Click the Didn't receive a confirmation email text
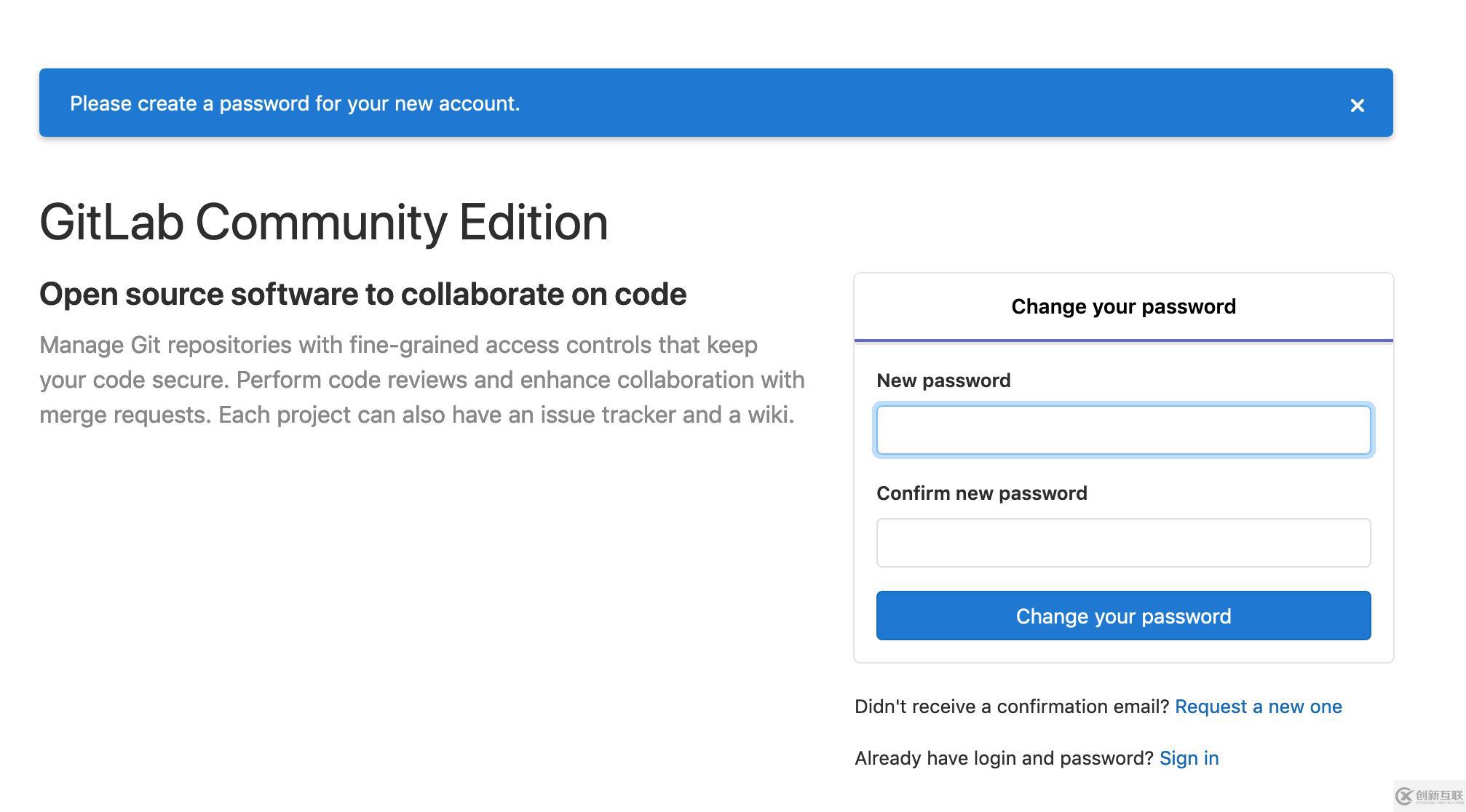1466x812 pixels. pos(1011,706)
